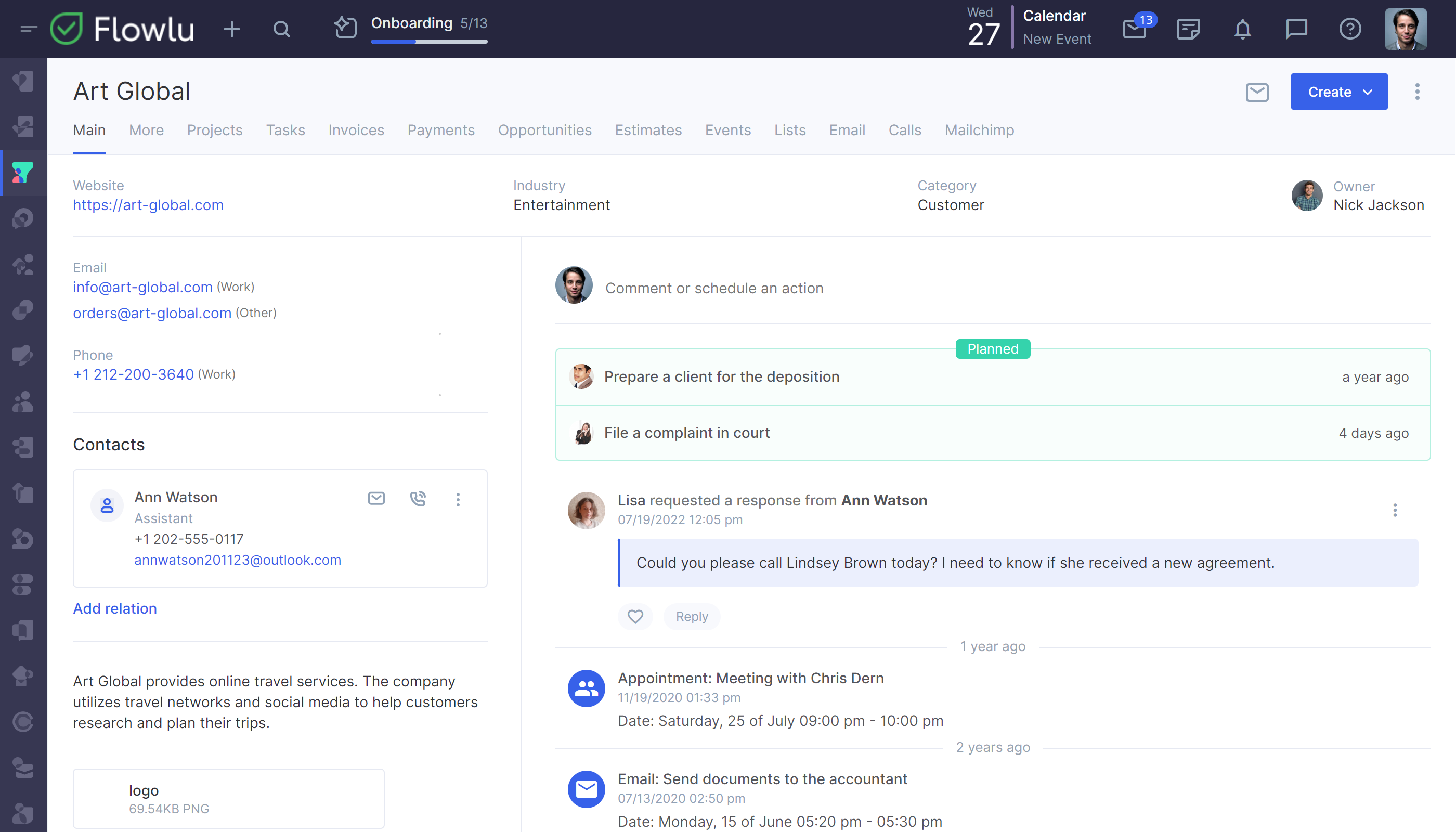The width and height of the screenshot is (1456, 832).
Task: Reply to Lisa's comment
Action: [692, 617]
